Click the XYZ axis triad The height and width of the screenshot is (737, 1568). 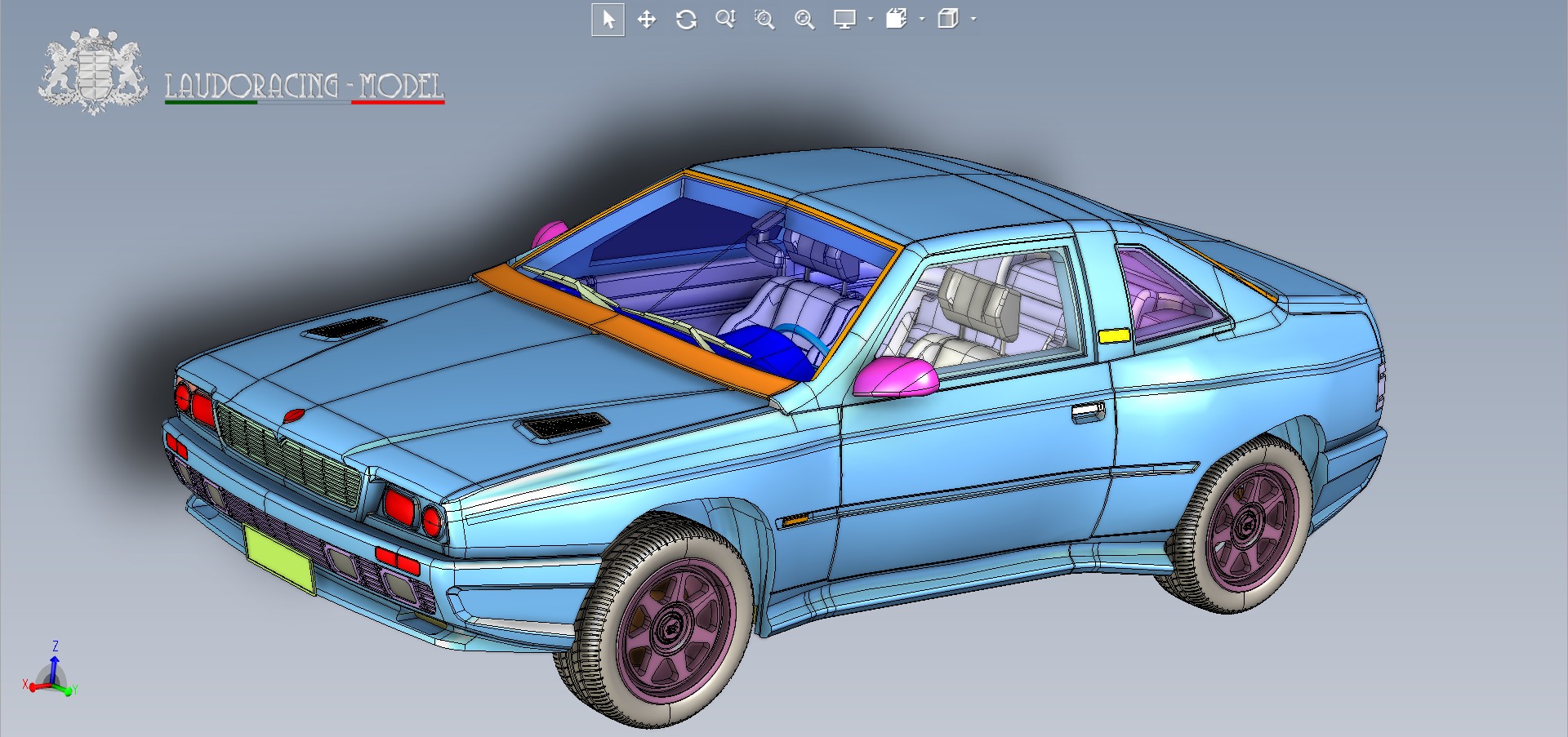tap(51, 673)
